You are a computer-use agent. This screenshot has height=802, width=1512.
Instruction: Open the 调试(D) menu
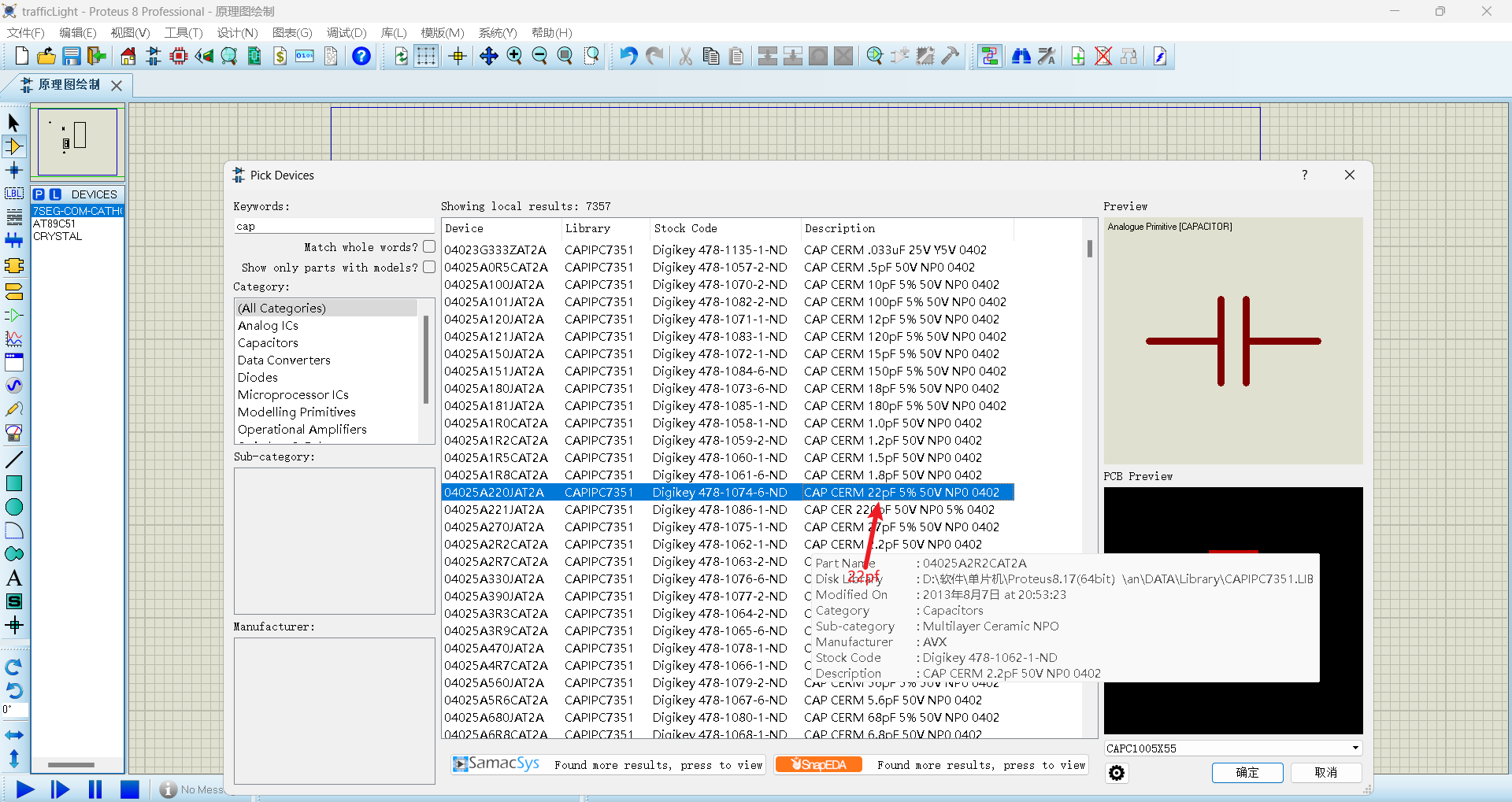coord(346,32)
